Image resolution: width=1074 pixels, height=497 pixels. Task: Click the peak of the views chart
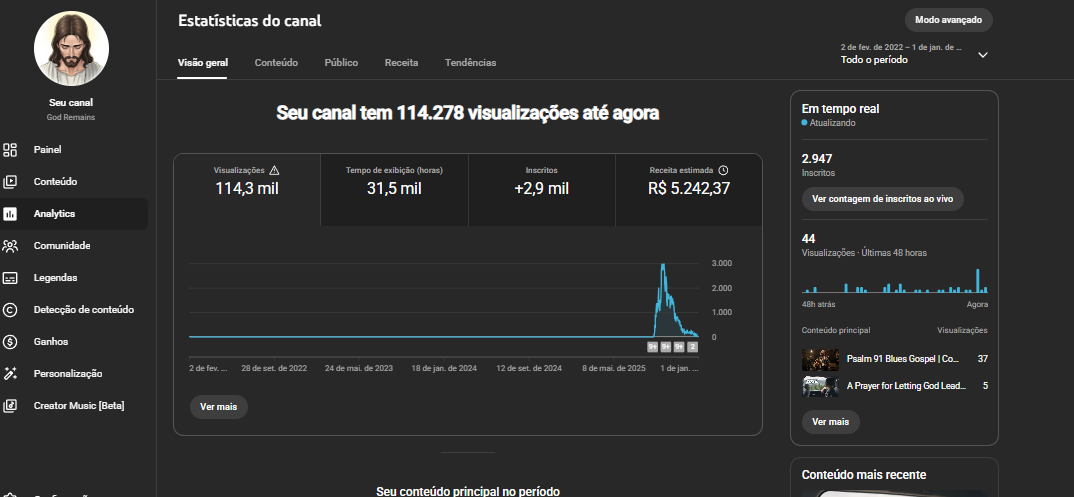click(662, 266)
